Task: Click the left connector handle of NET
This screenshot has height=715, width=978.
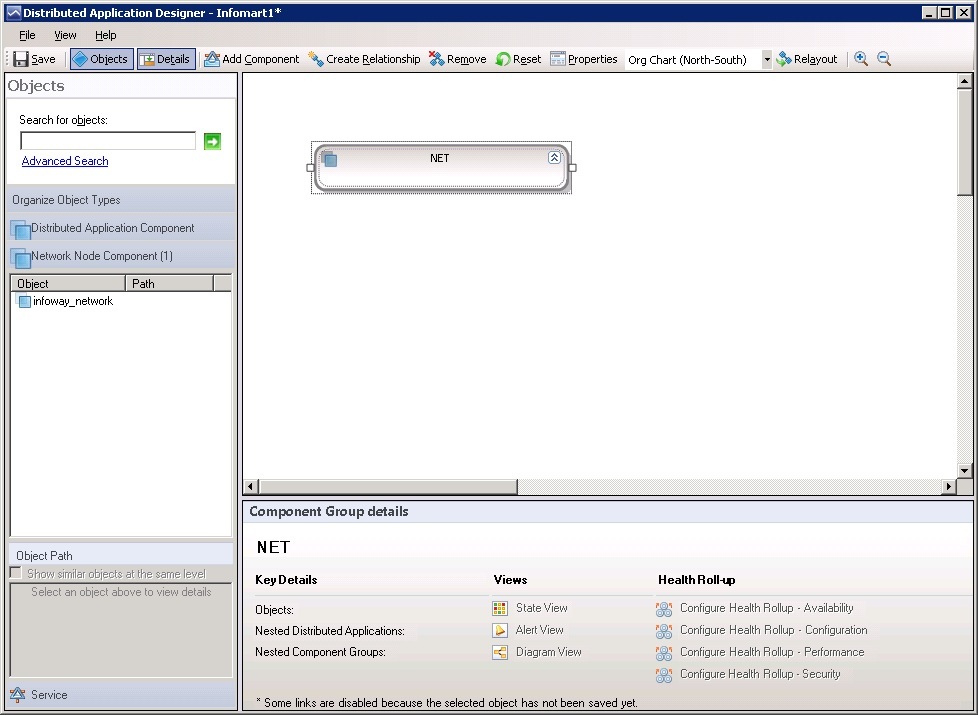Action: 311,168
